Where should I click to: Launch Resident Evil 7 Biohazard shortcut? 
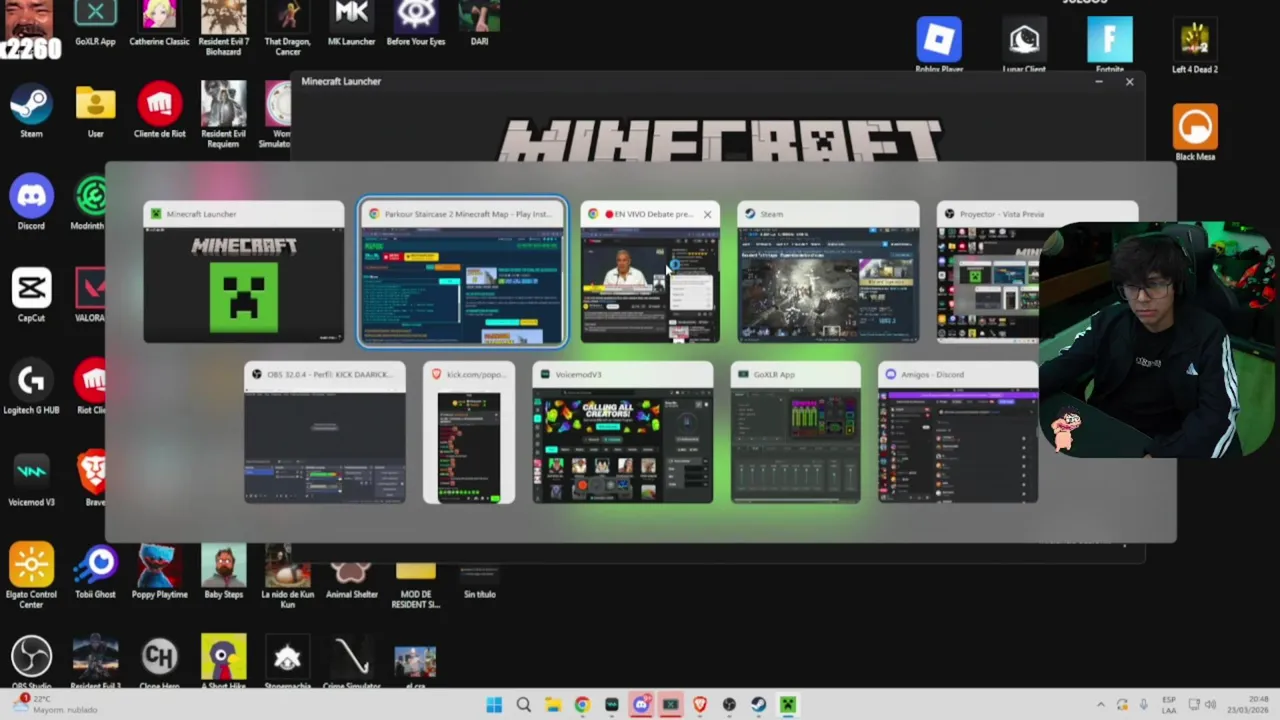pyautogui.click(x=223, y=27)
